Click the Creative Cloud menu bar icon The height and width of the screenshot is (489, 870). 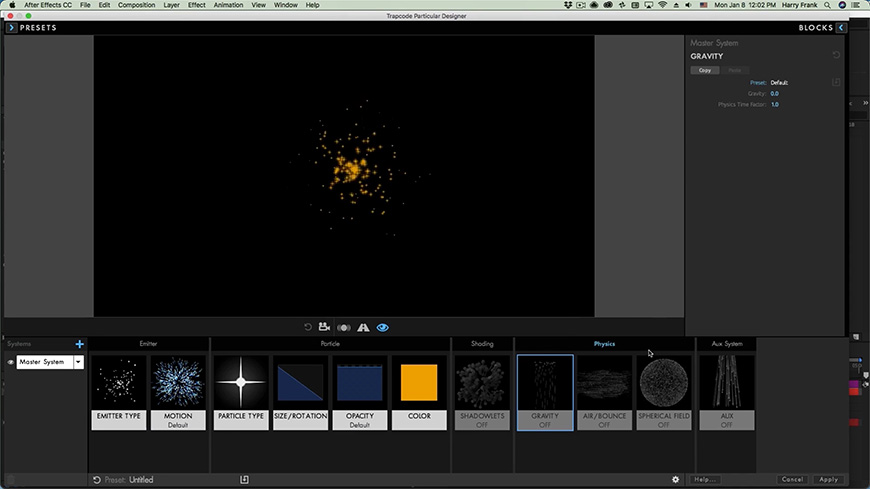608,5
